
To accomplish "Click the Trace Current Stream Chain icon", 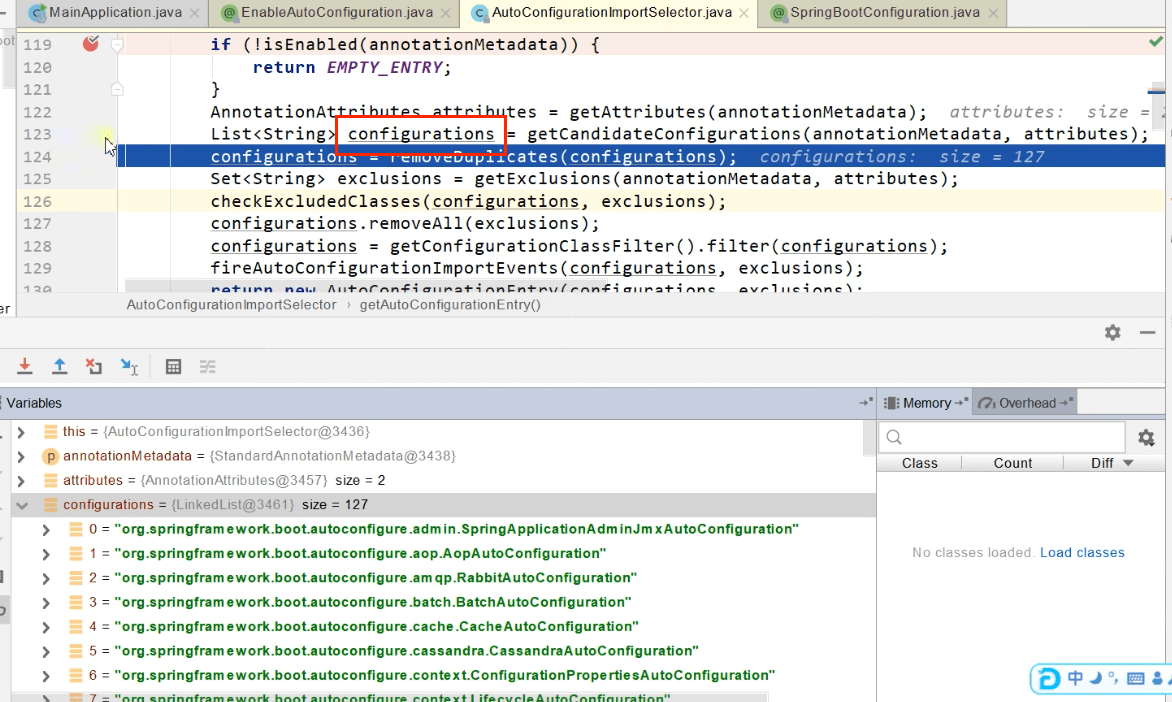I will click(x=208, y=367).
